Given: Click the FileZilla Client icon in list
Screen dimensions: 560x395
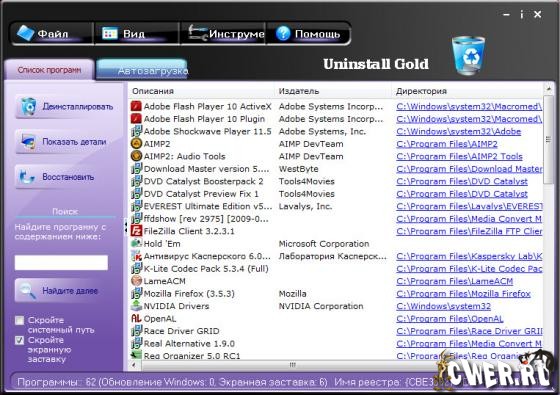Looking at the screenshot, I should 136,231.
